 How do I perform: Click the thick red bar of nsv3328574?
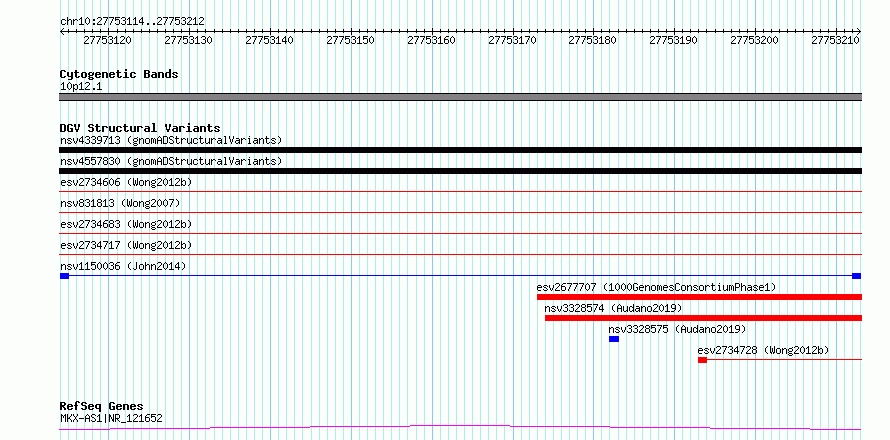point(703,318)
